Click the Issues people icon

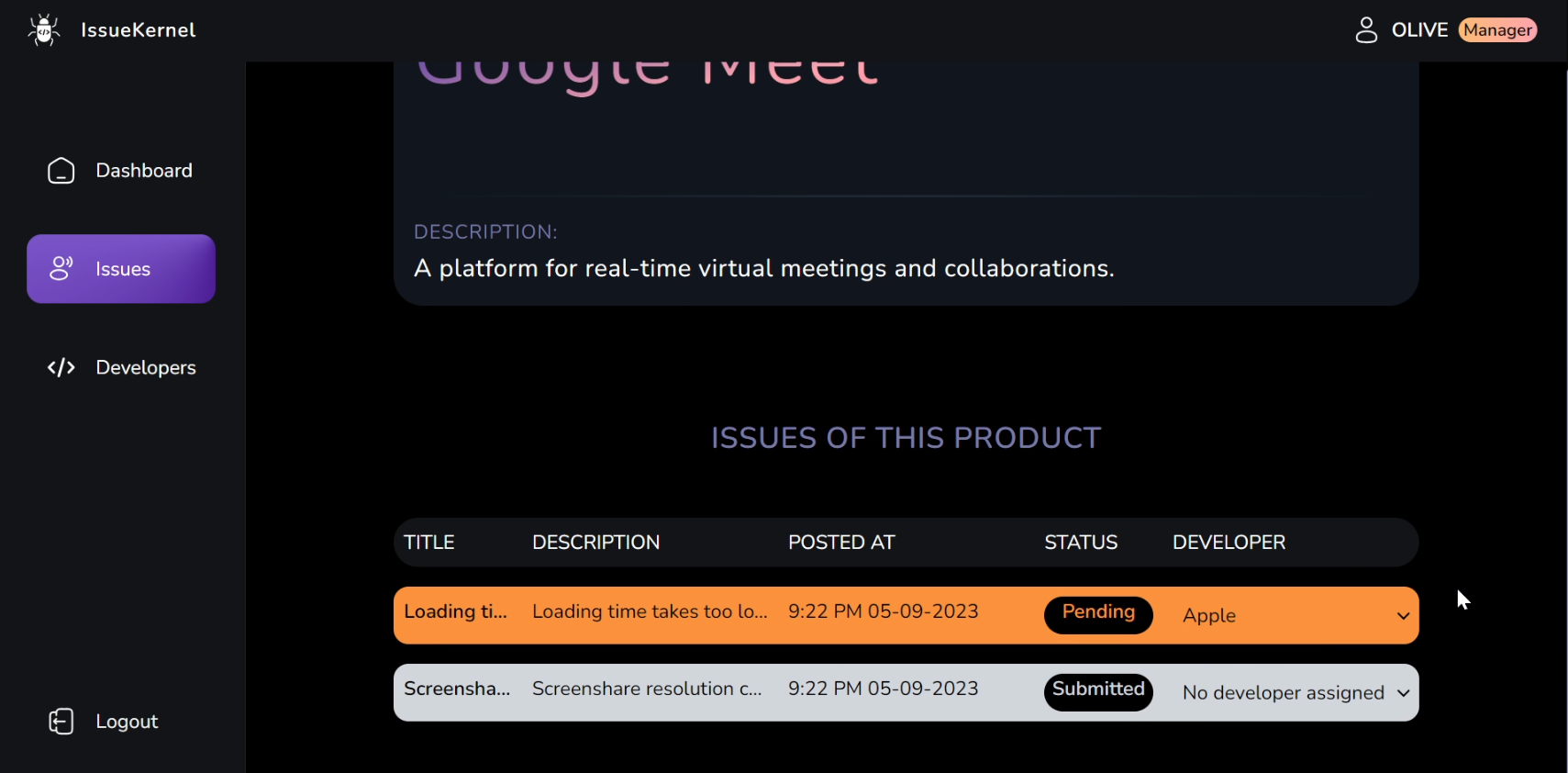(x=61, y=269)
